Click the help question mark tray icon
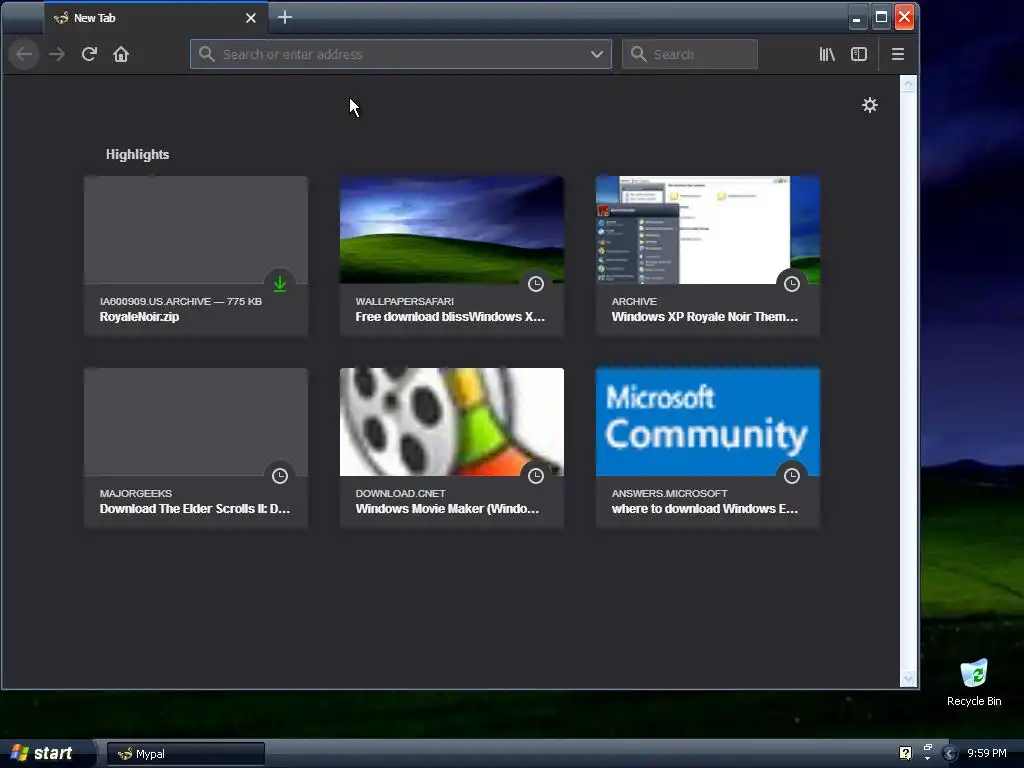The image size is (1024, 768). pos(905,753)
